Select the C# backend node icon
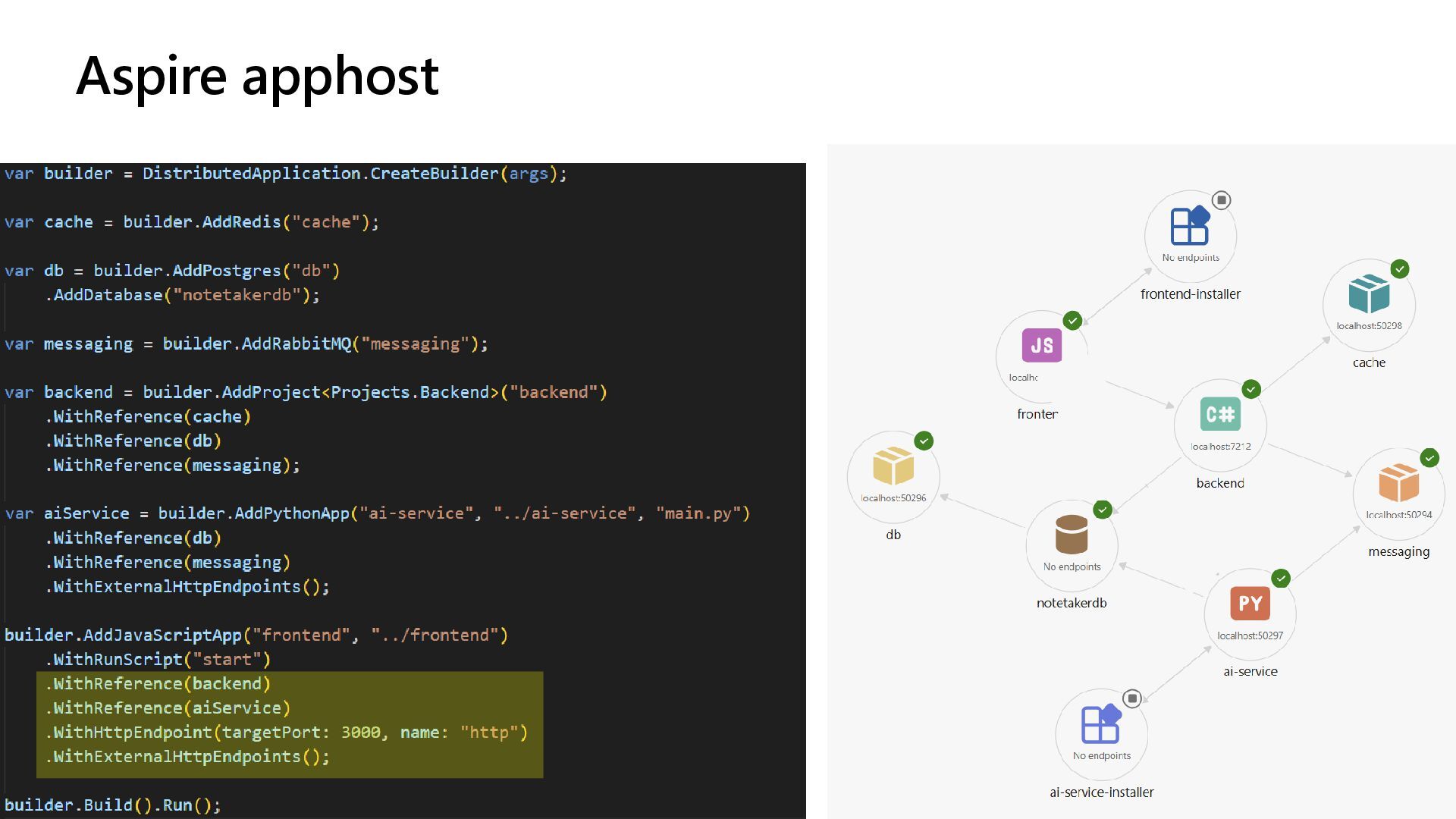This screenshot has height=819, width=1456. (x=1220, y=414)
